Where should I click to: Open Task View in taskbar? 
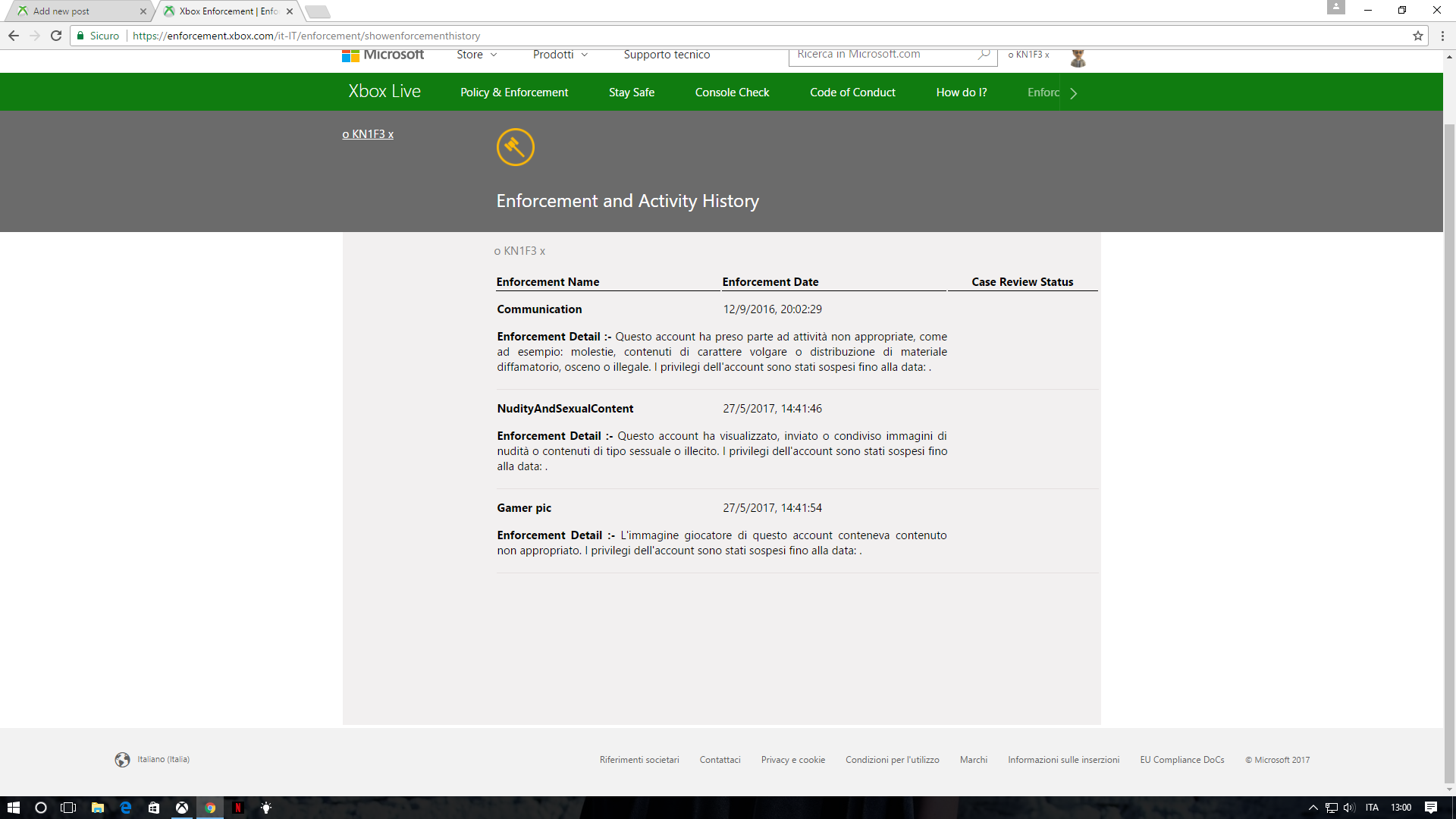click(68, 808)
